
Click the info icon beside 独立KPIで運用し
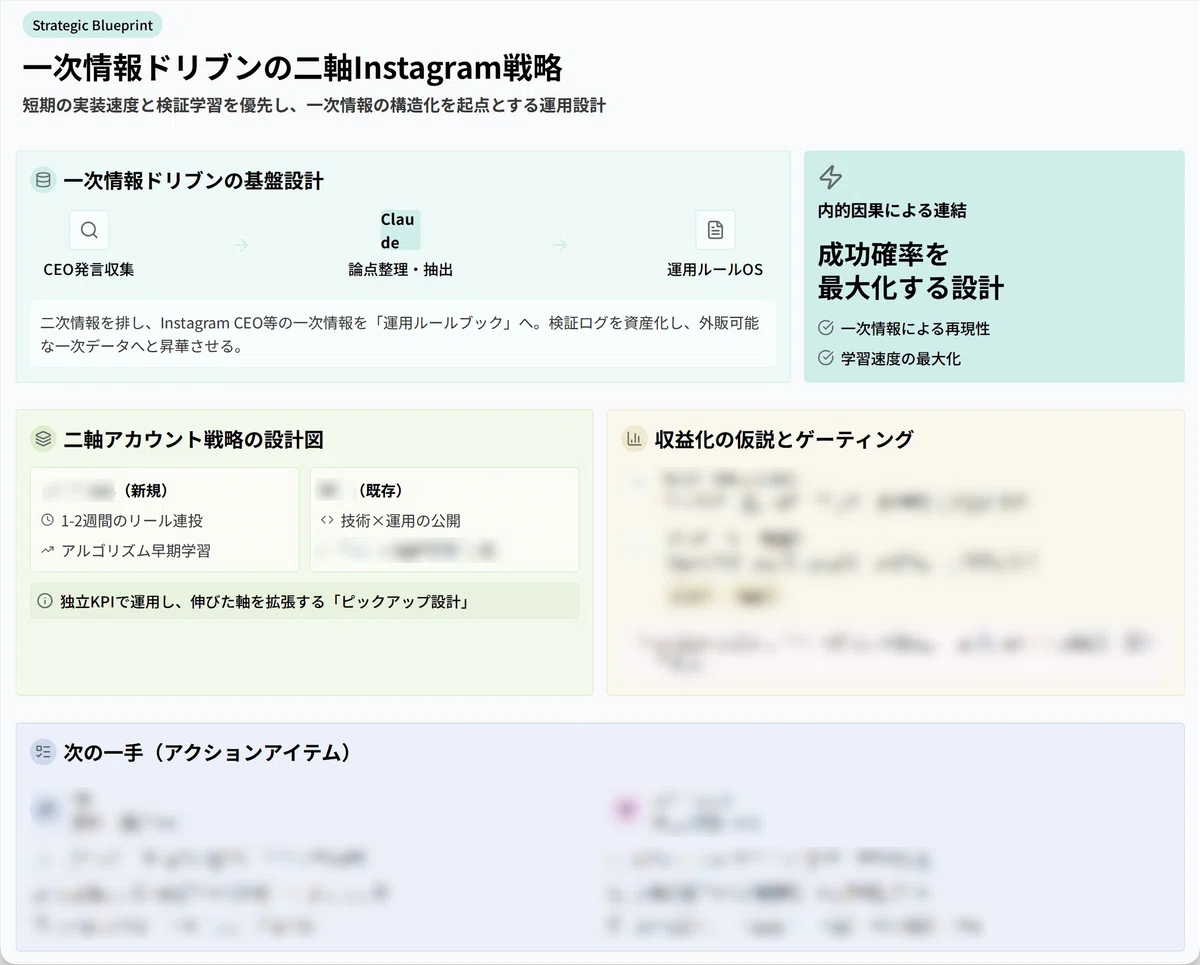(45, 601)
